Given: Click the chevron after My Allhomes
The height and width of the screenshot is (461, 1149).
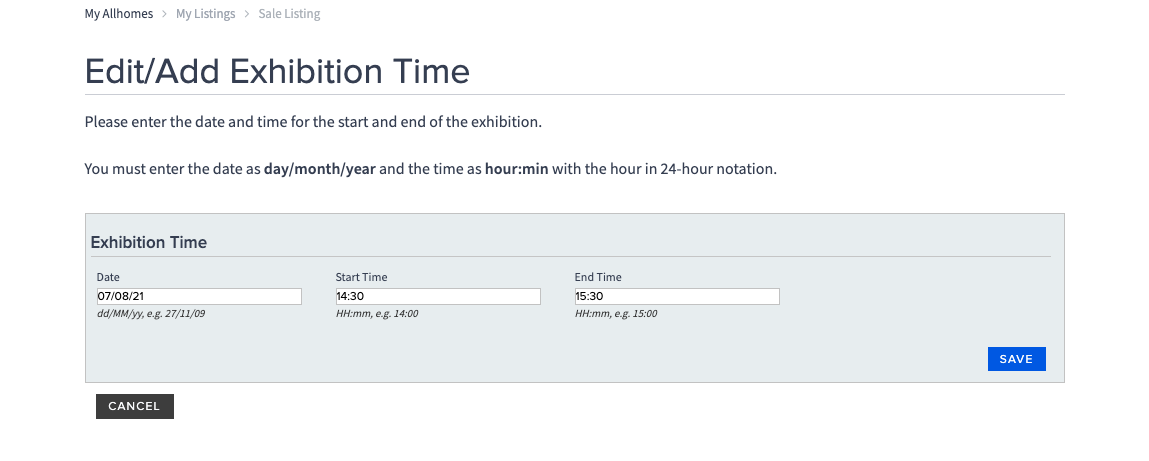Looking at the screenshot, I should click(x=164, y=14).
